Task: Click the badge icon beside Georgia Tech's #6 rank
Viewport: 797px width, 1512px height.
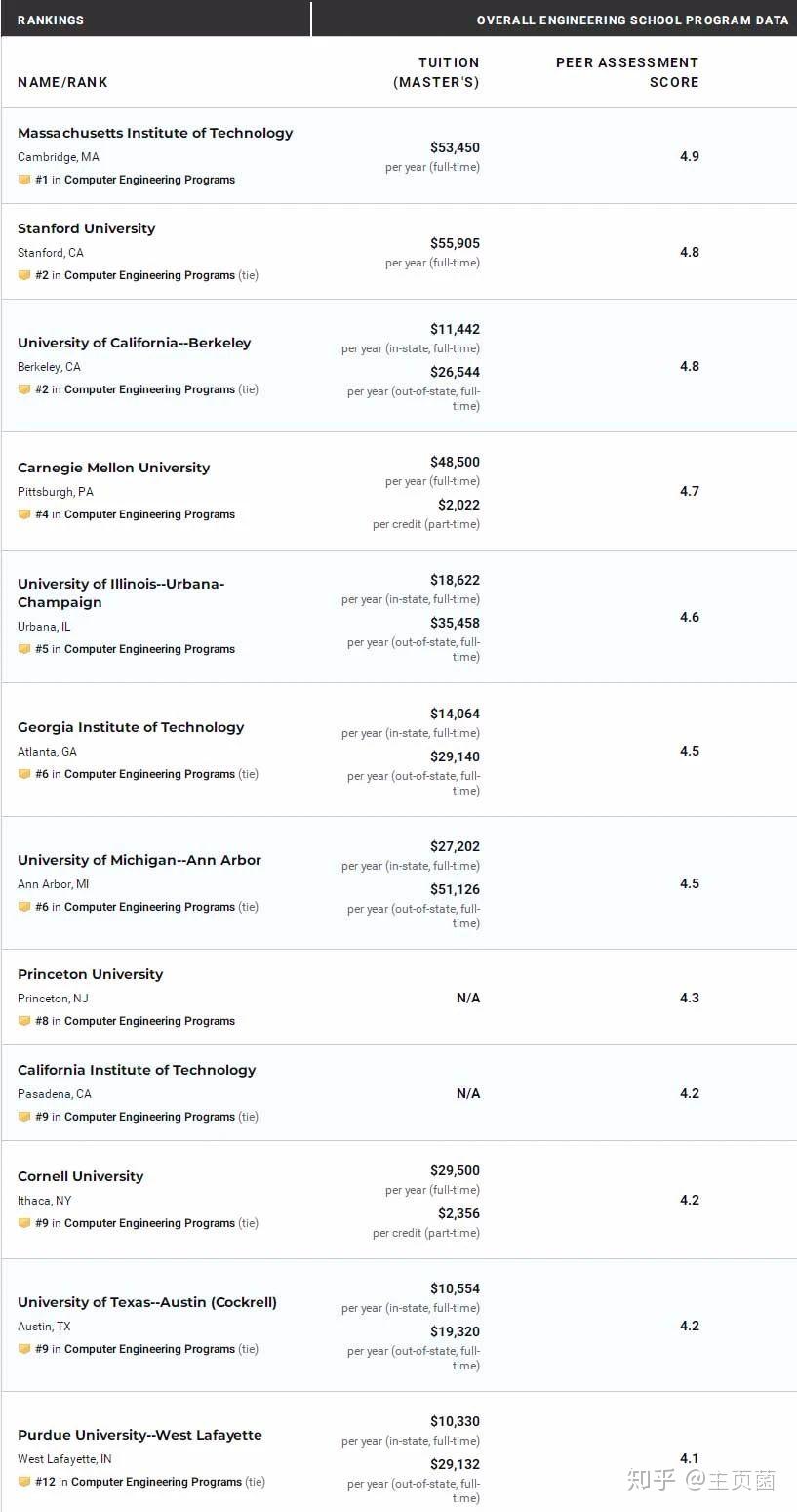Action: 24,774
